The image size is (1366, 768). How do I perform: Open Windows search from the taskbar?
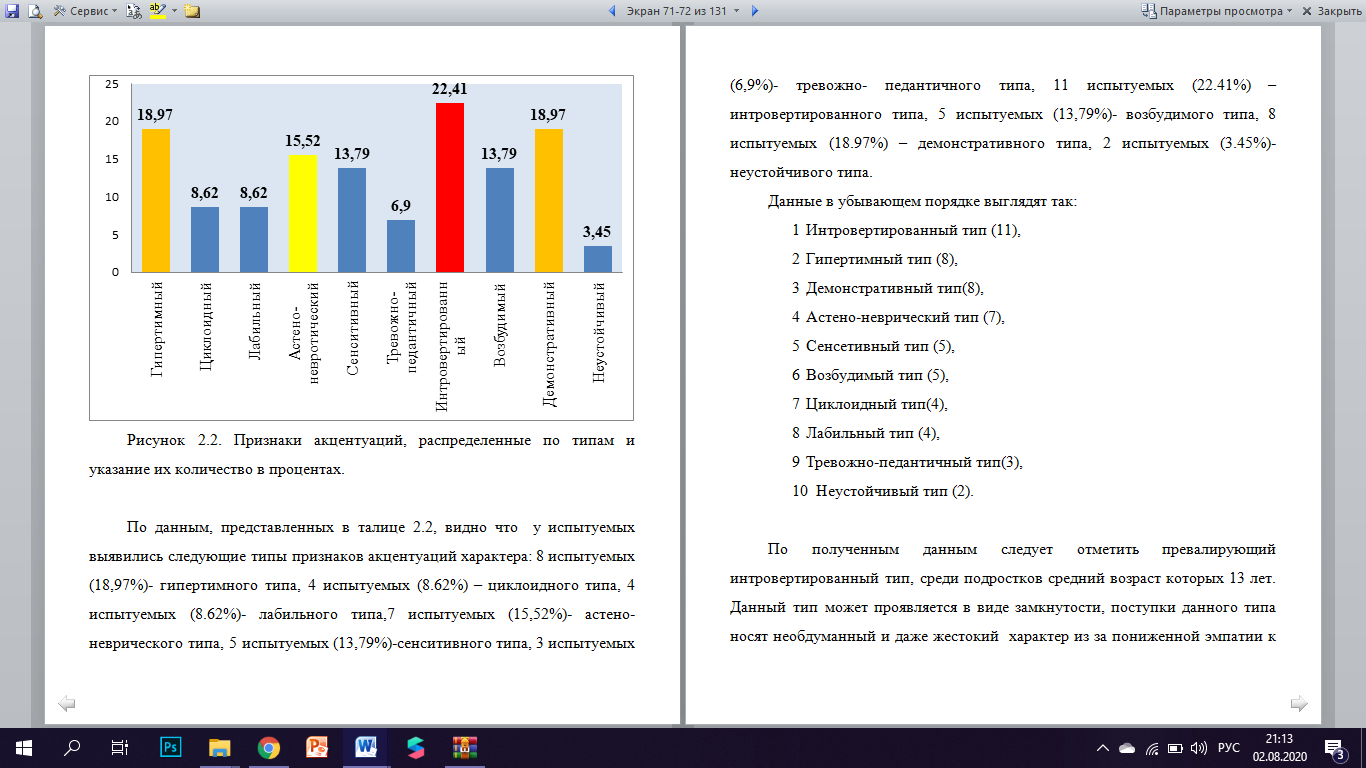[x=72, y=747]
